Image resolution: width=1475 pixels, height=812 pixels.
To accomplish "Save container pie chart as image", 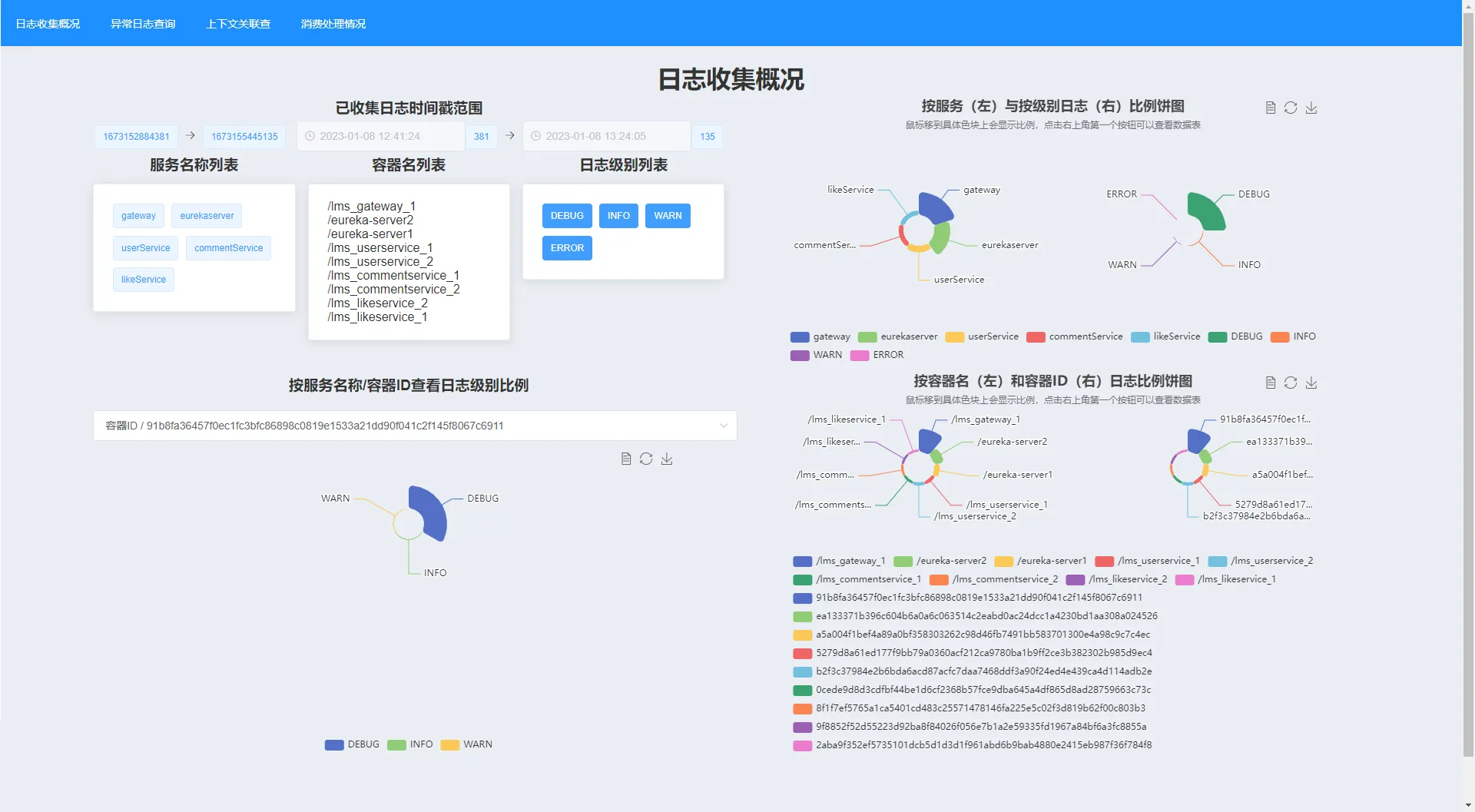I will (x=1311, y=383).
